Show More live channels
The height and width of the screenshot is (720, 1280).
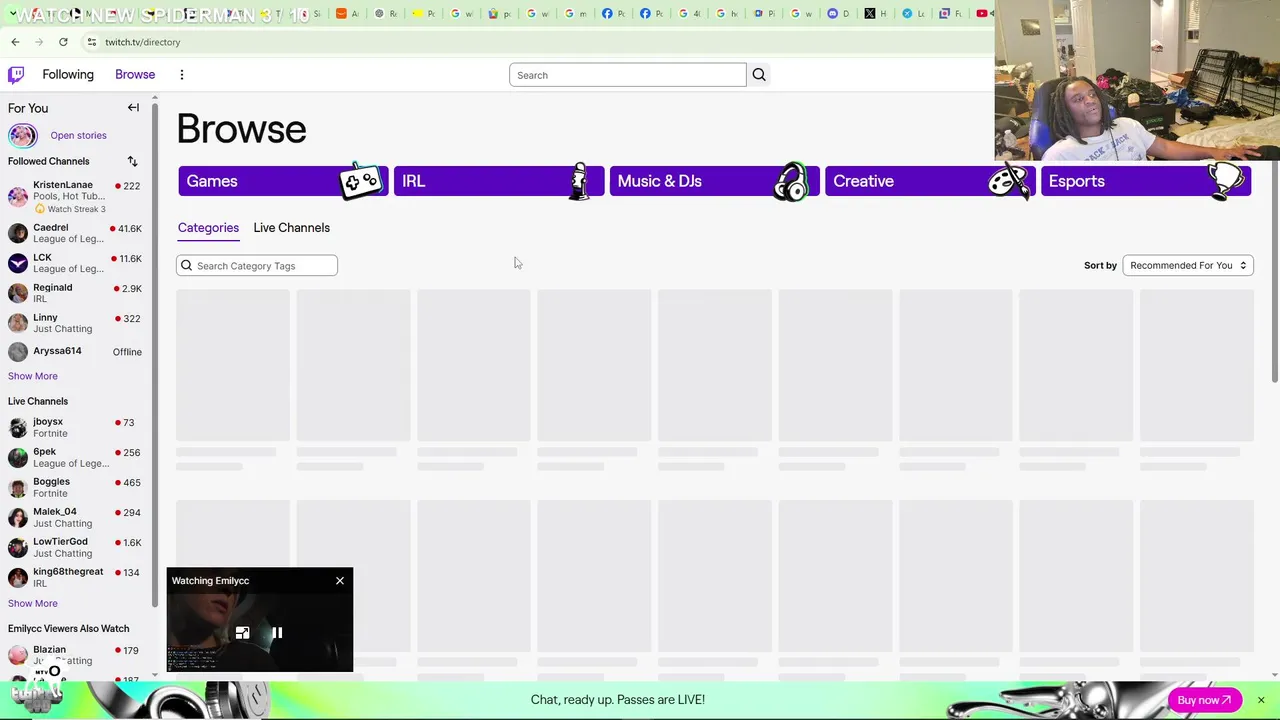click(x=33, y=603)
